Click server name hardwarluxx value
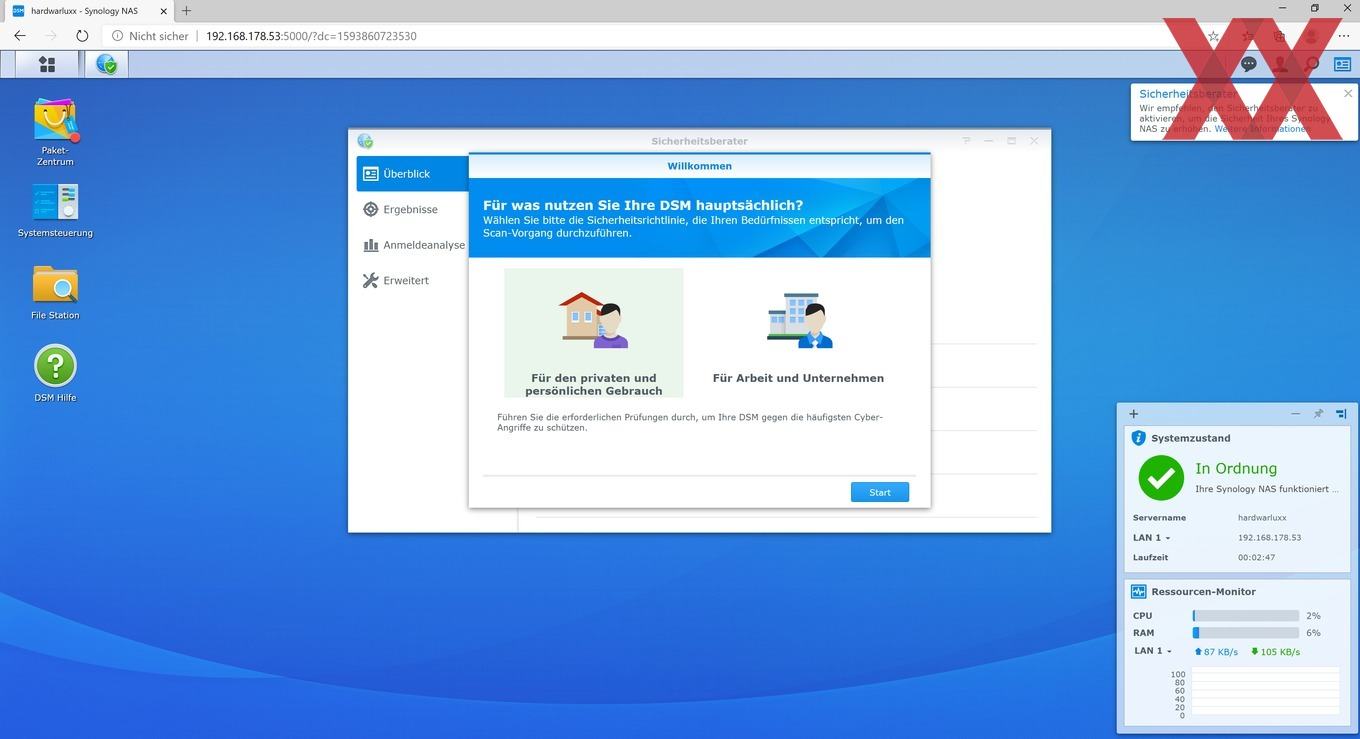Image resolution: width=1360 pixels, height=739 pixels. coord(1262,518)
